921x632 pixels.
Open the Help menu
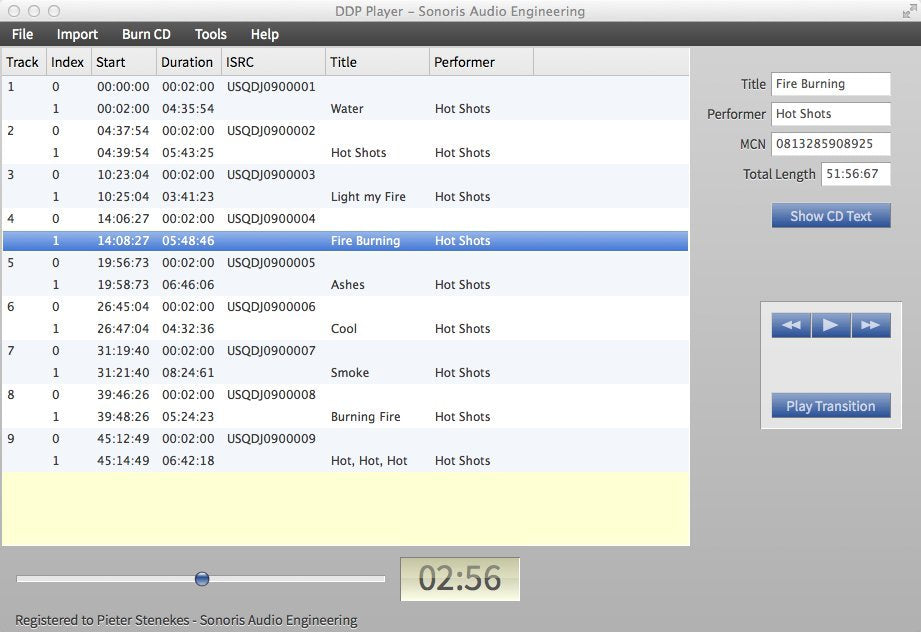[264, 34]
